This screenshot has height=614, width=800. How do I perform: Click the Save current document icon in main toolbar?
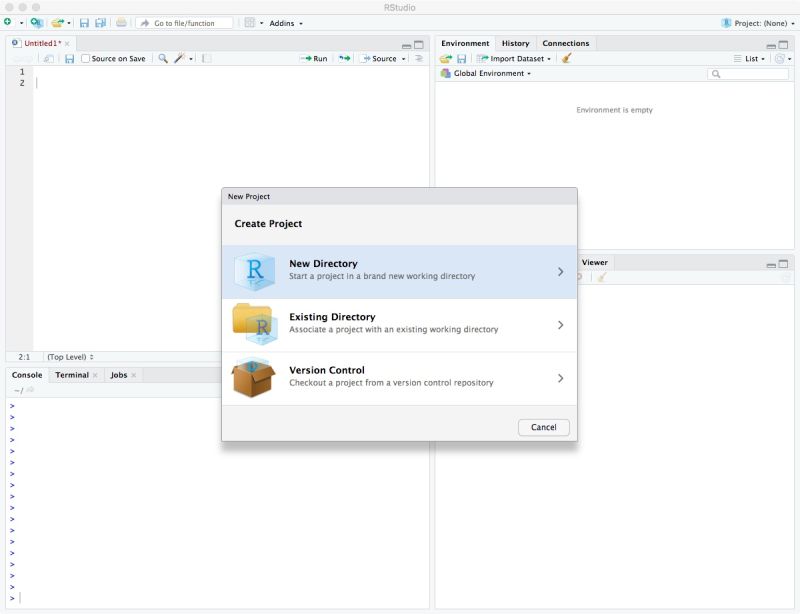84,23
